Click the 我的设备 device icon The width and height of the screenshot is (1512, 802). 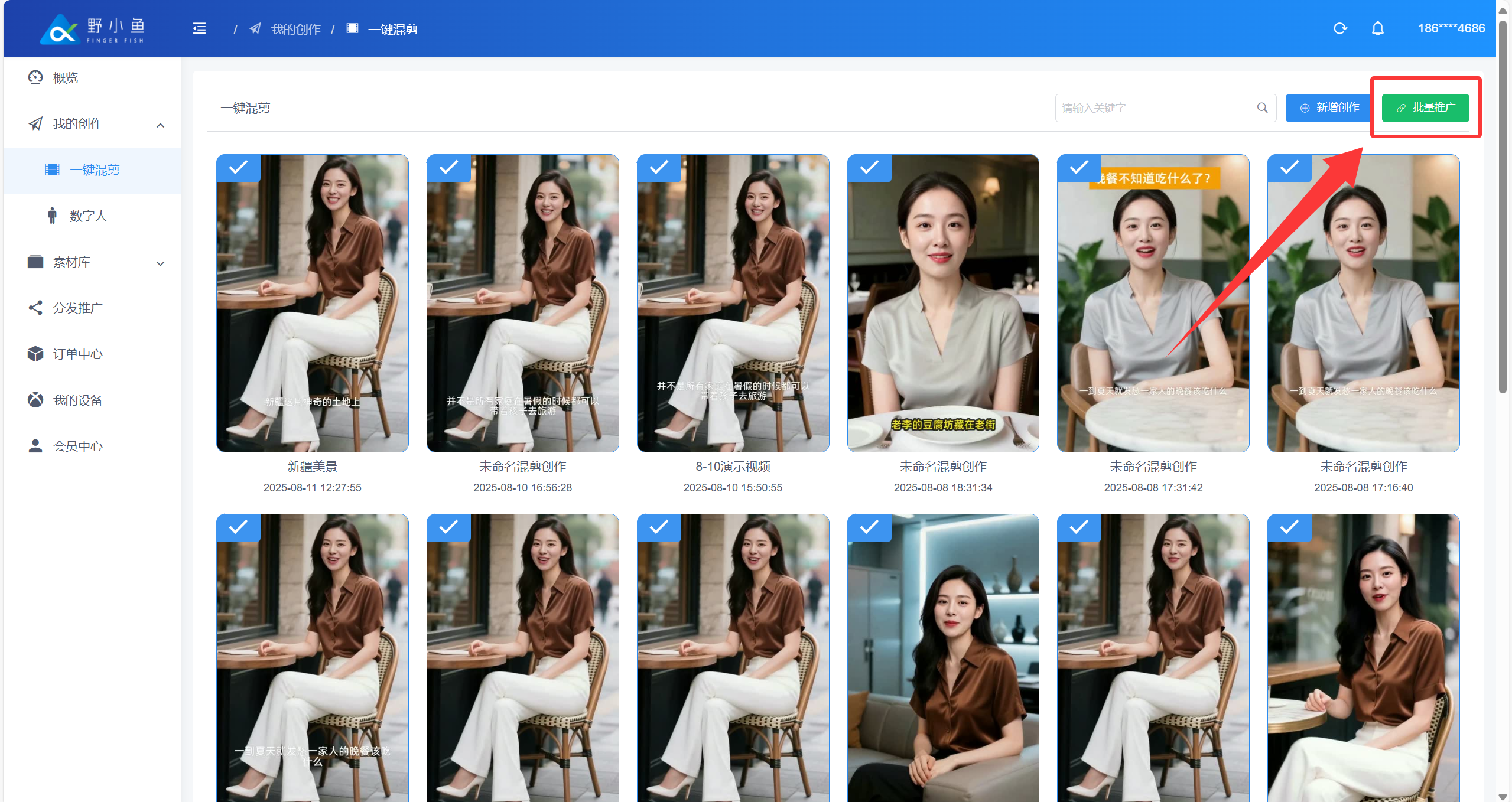tap(35, 400)
